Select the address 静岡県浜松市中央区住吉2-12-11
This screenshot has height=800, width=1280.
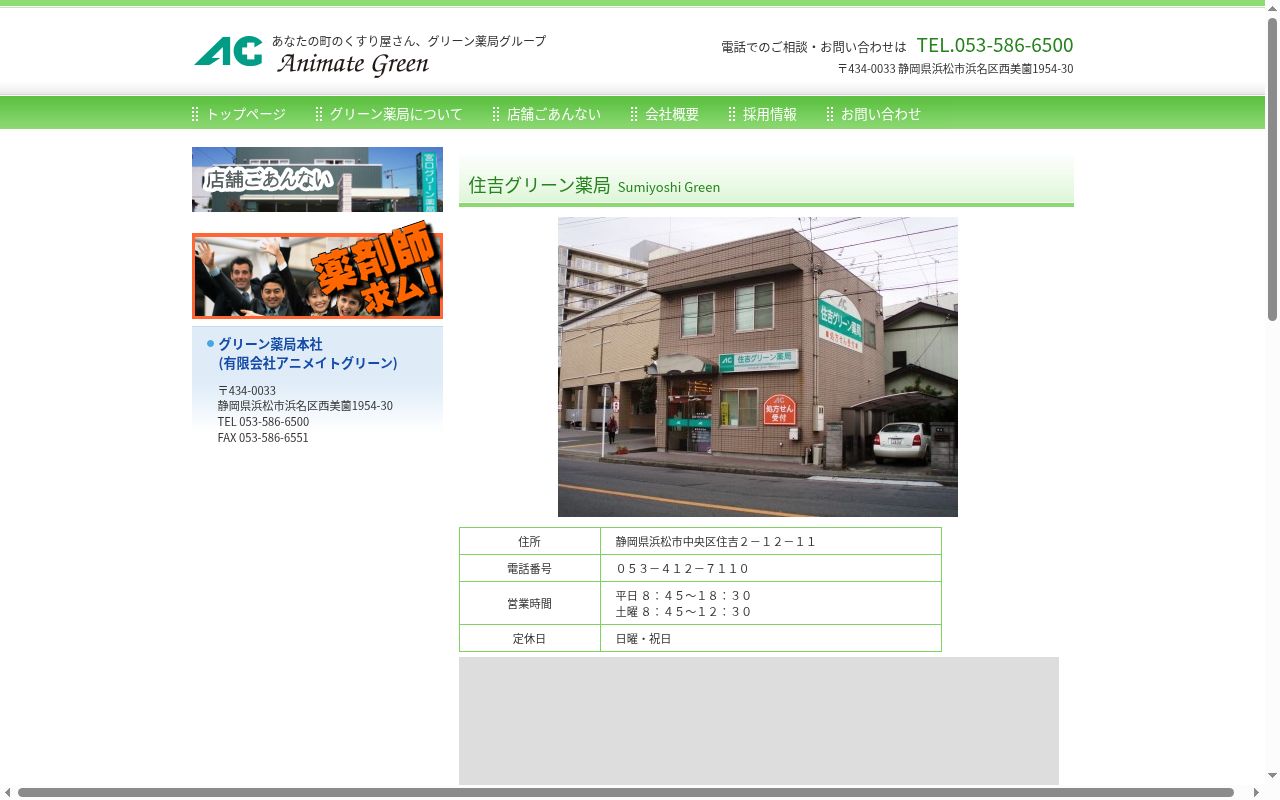[x=716, y=542]
